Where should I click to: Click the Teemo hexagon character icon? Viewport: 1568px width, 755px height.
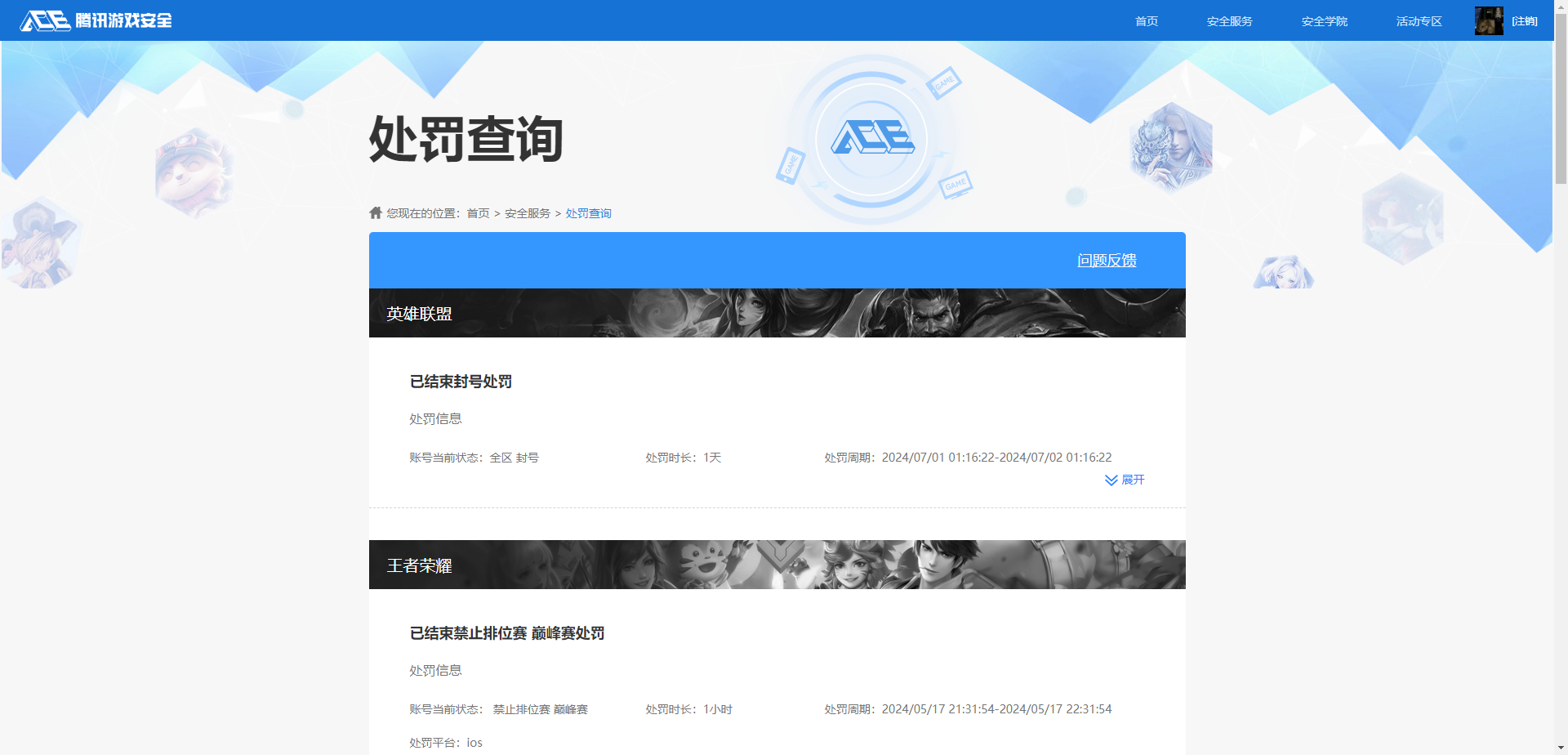[x=194, y=172]
